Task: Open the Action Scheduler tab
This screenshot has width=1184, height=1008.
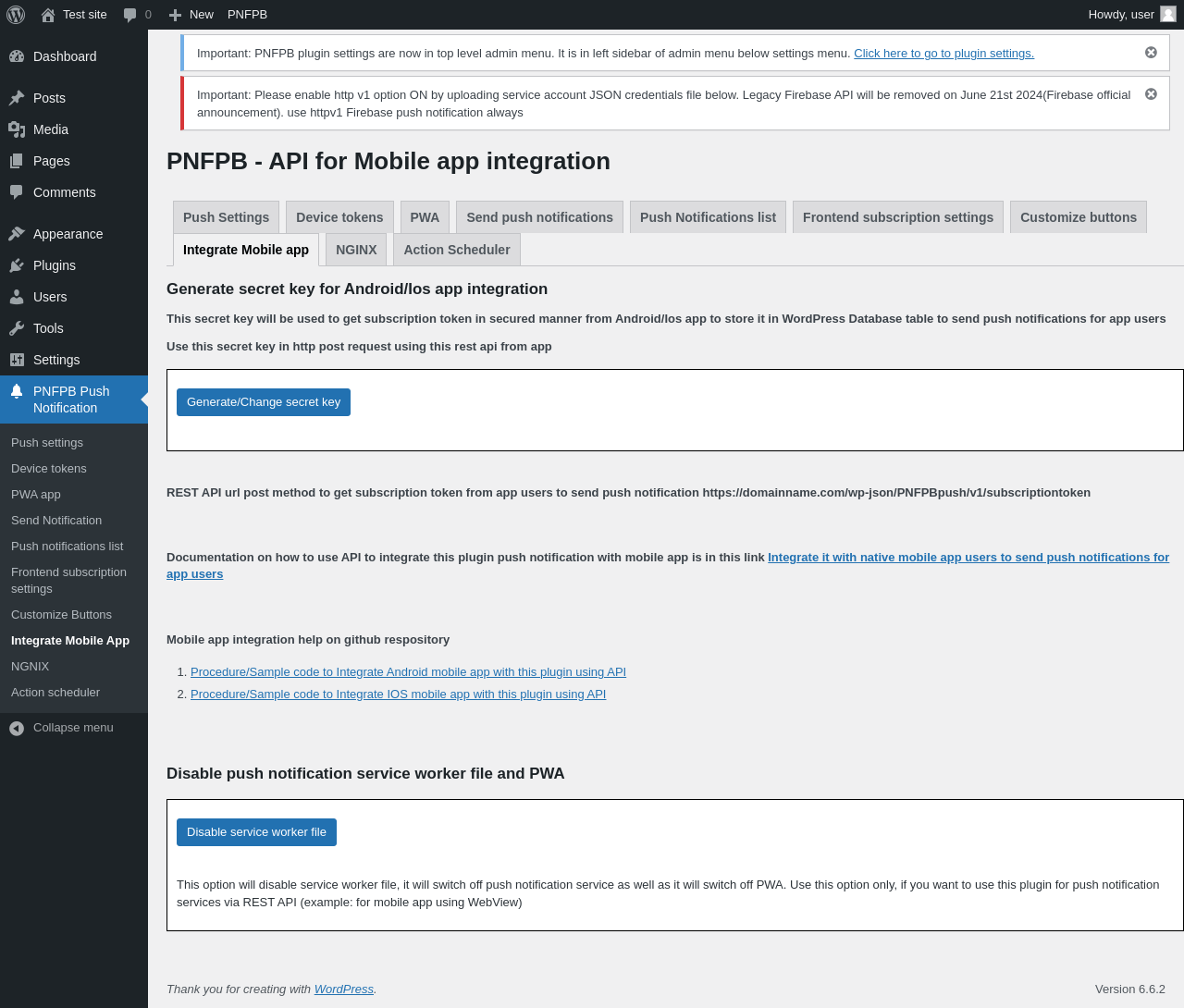Action: pos(456,250)
